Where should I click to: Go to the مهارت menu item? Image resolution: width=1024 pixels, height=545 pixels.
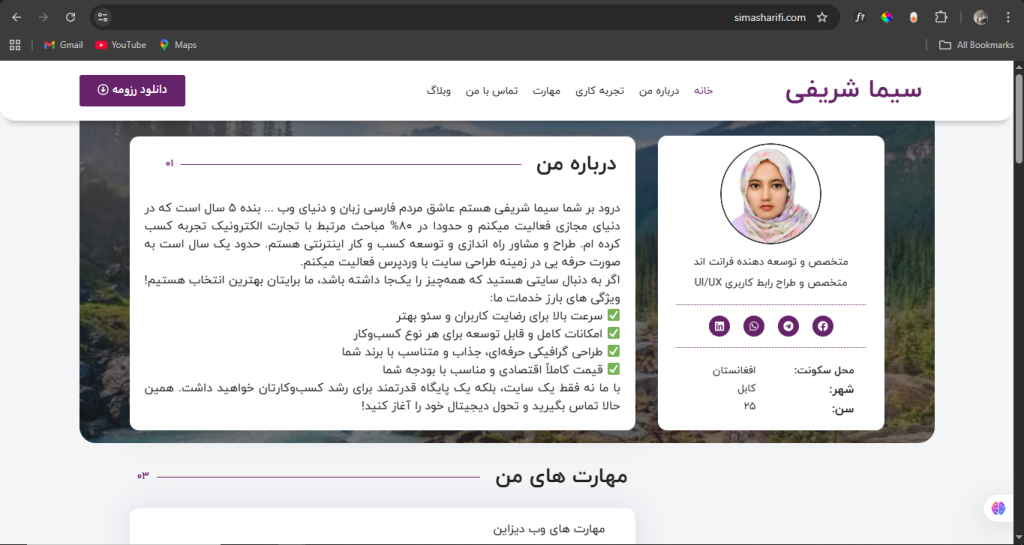coord(547,91)
